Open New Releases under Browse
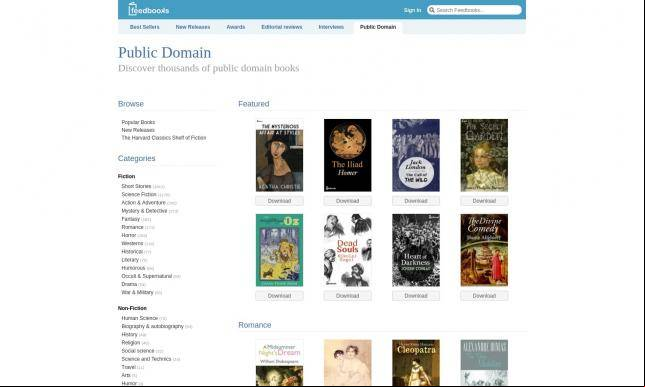The height and width of the screenshot is (387, 645). (138, 130)
